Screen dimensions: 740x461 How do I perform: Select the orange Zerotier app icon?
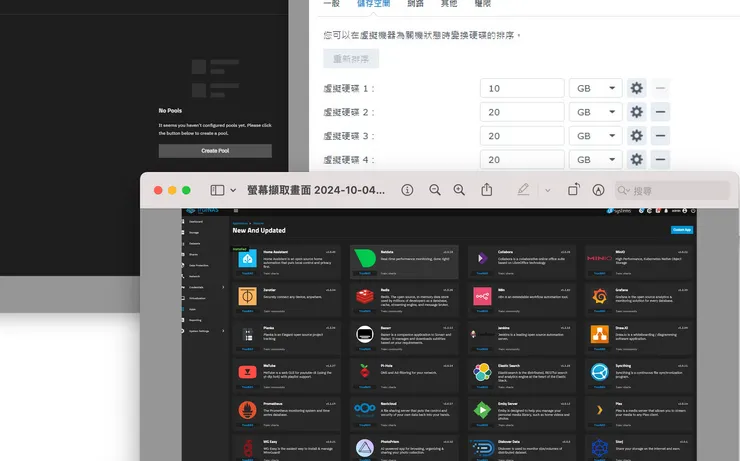[x=247, y=296]
